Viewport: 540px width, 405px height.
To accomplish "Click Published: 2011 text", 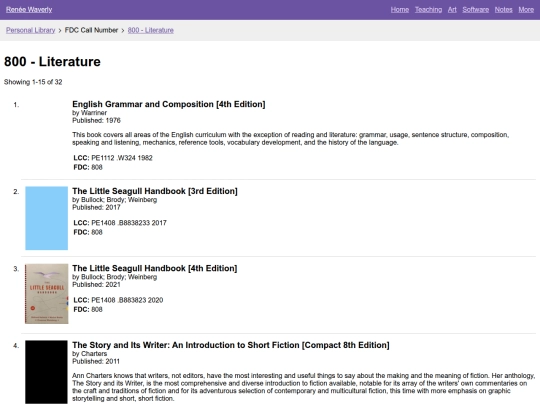I will coord(96,361).
